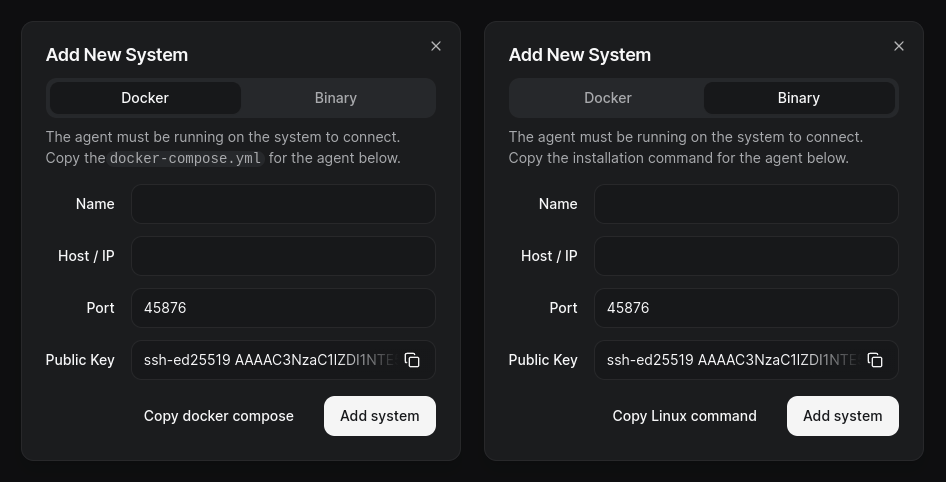
Task: Focus the Name field in Binary-selected dialog
Action: tap(746, 204)
